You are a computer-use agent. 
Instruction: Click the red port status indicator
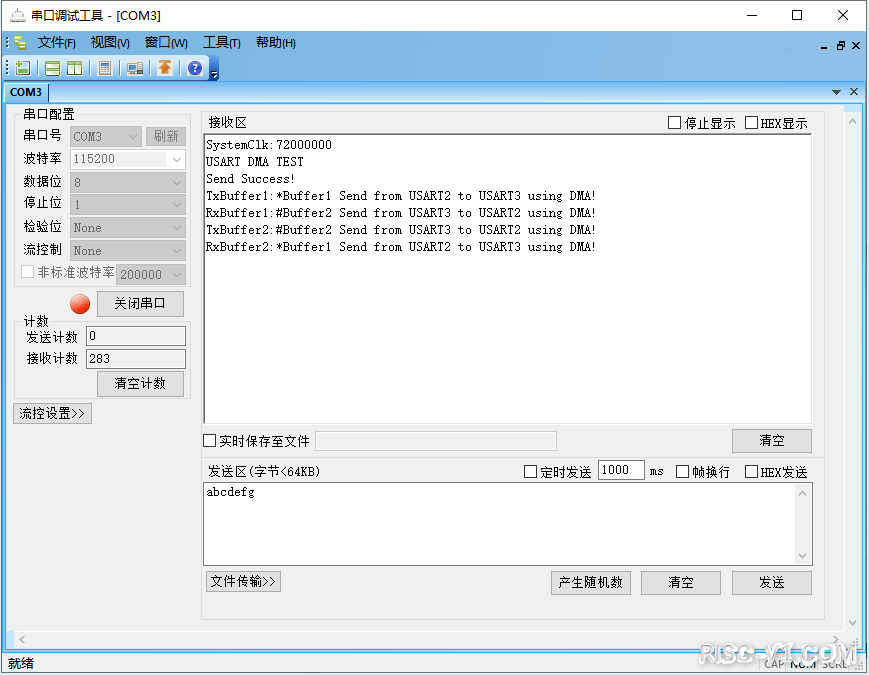80,304
